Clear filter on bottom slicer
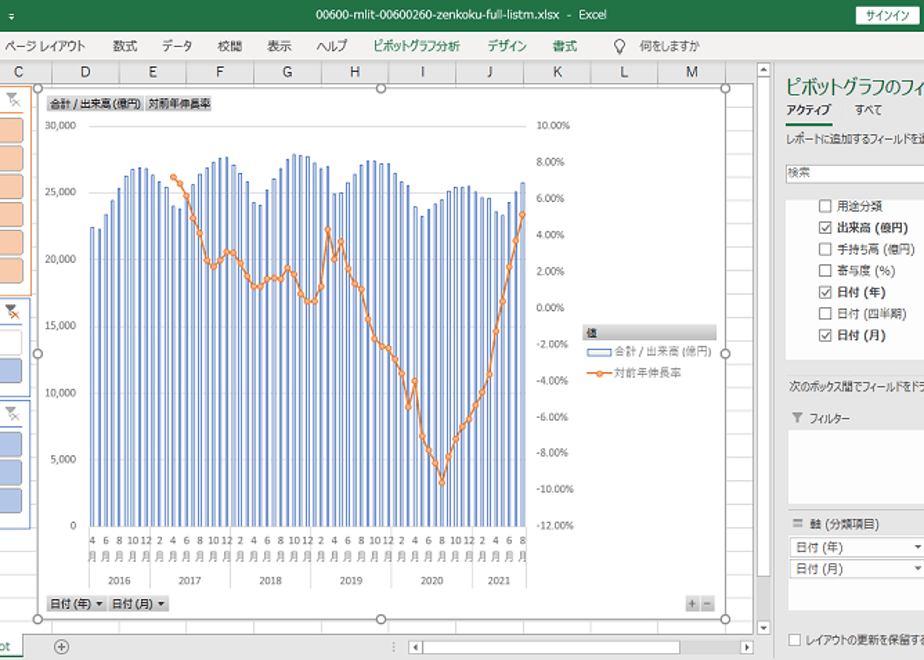 coord(13,413)
